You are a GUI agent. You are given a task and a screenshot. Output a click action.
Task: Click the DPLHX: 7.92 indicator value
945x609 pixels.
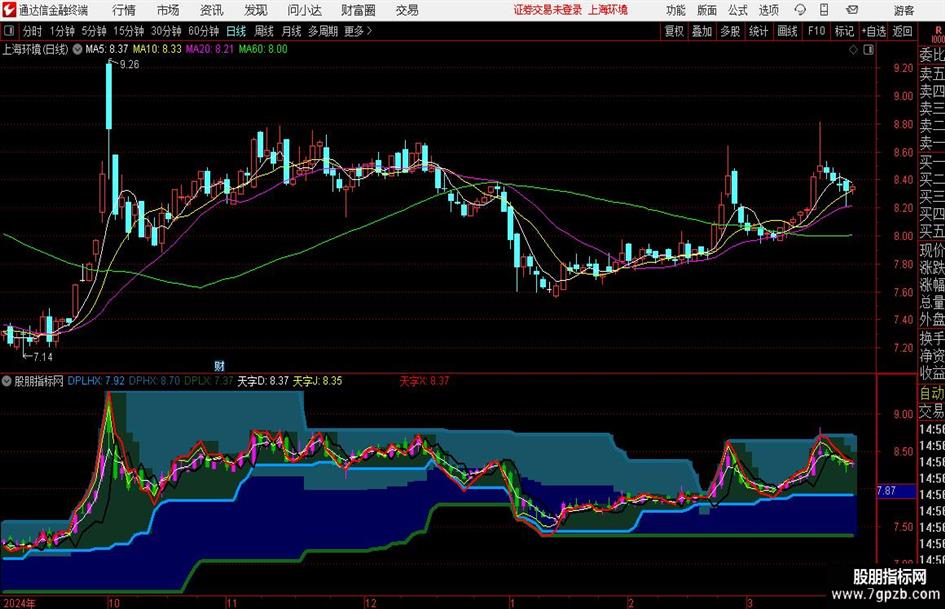click(x=96, y=381)
